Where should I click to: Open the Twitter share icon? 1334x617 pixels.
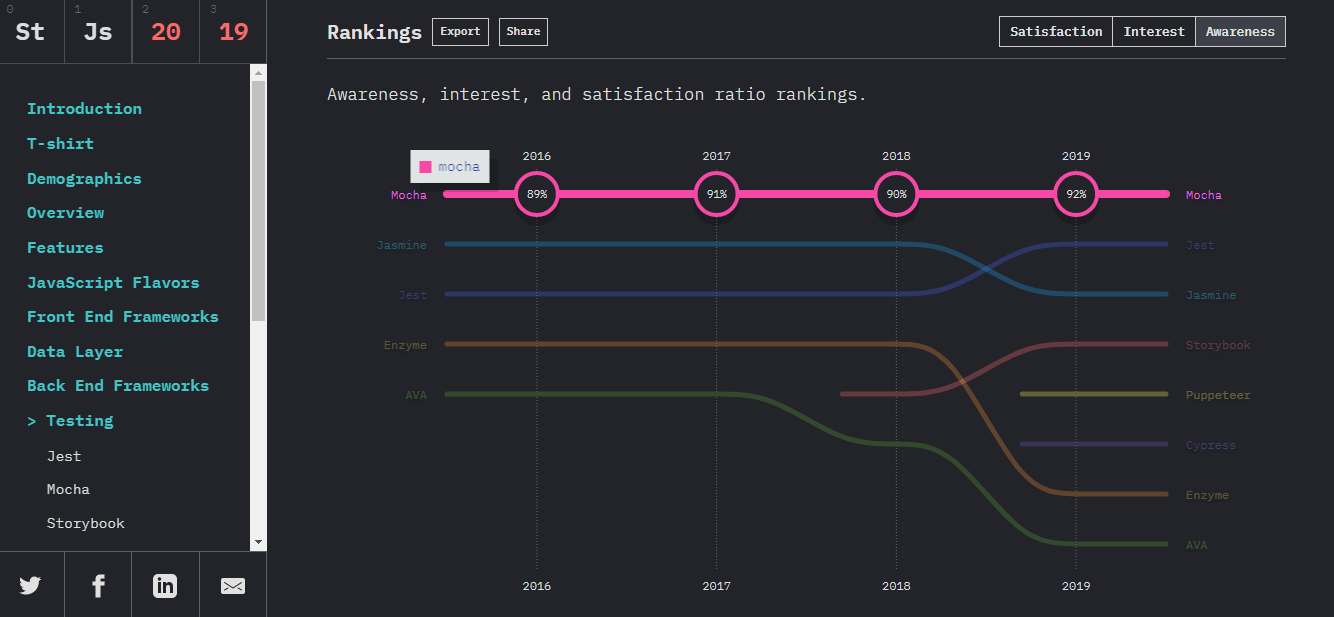pyautogui.click(x=30, y=586)
